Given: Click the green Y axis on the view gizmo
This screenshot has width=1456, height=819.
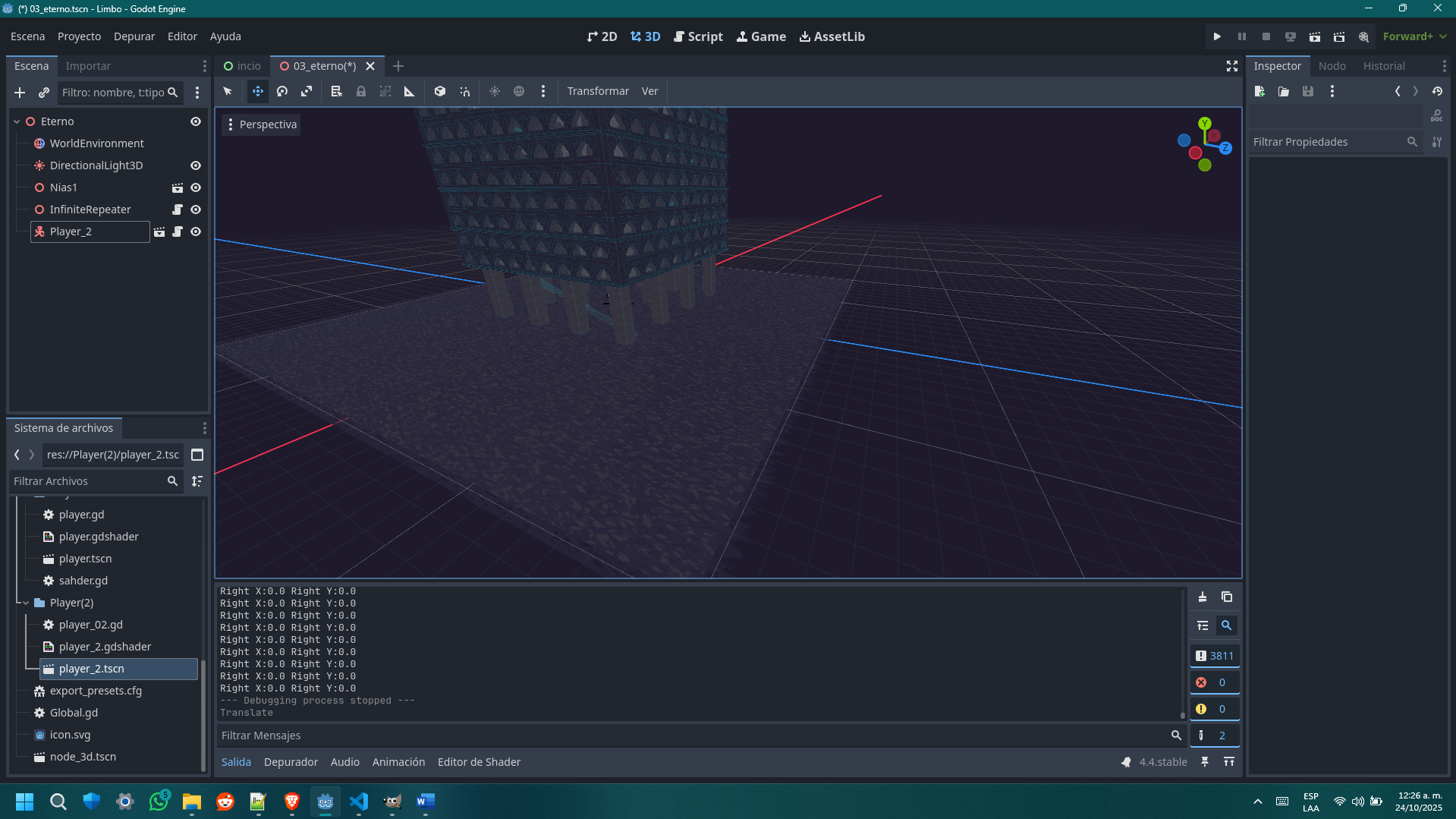Looking at the screenshot, I should tap(1205, 123).
